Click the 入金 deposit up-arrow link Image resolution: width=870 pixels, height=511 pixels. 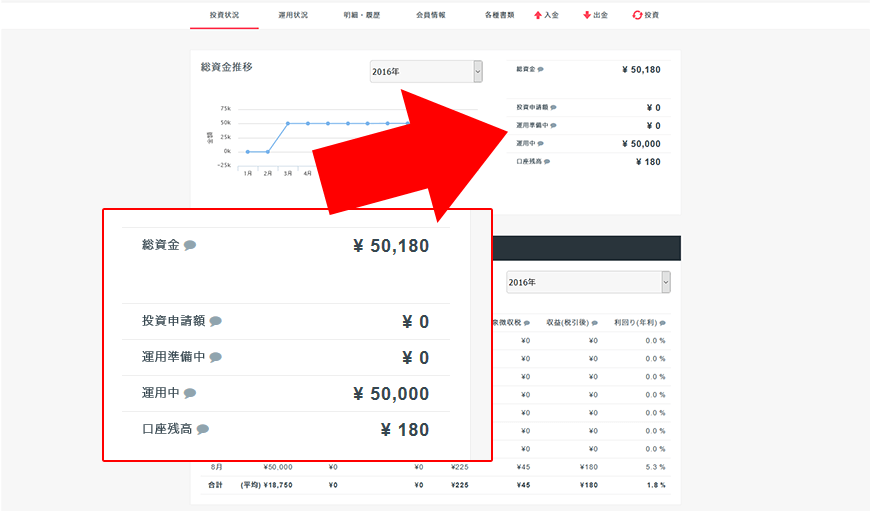coord(547,15)
